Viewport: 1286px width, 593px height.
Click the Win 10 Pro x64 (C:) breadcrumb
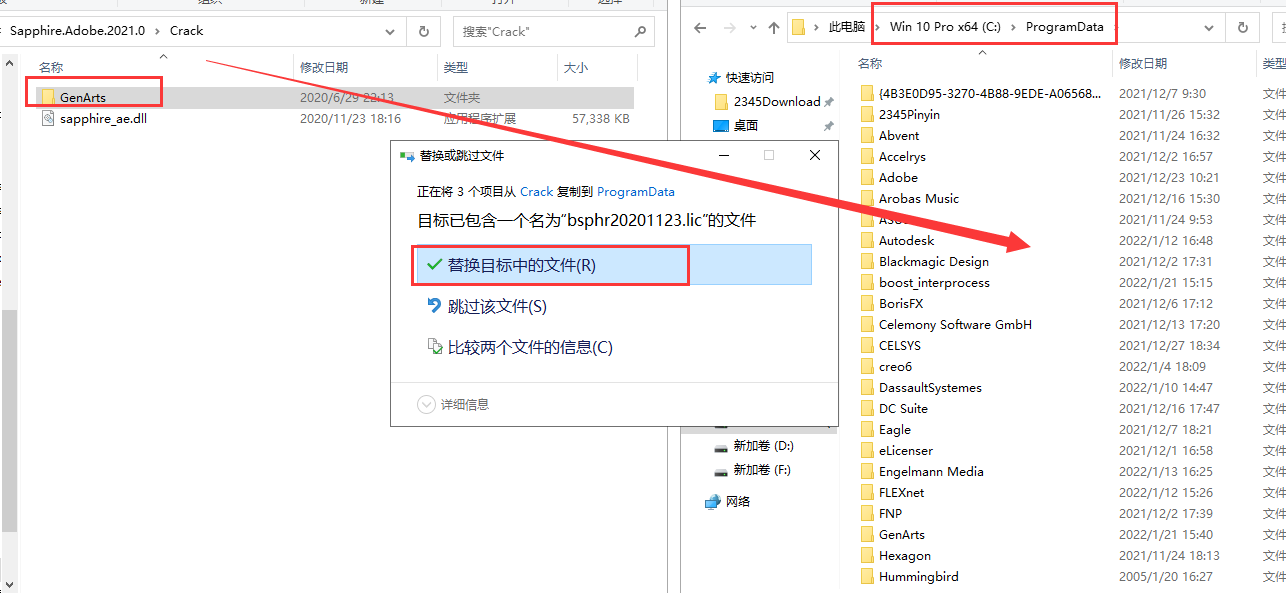945,27
